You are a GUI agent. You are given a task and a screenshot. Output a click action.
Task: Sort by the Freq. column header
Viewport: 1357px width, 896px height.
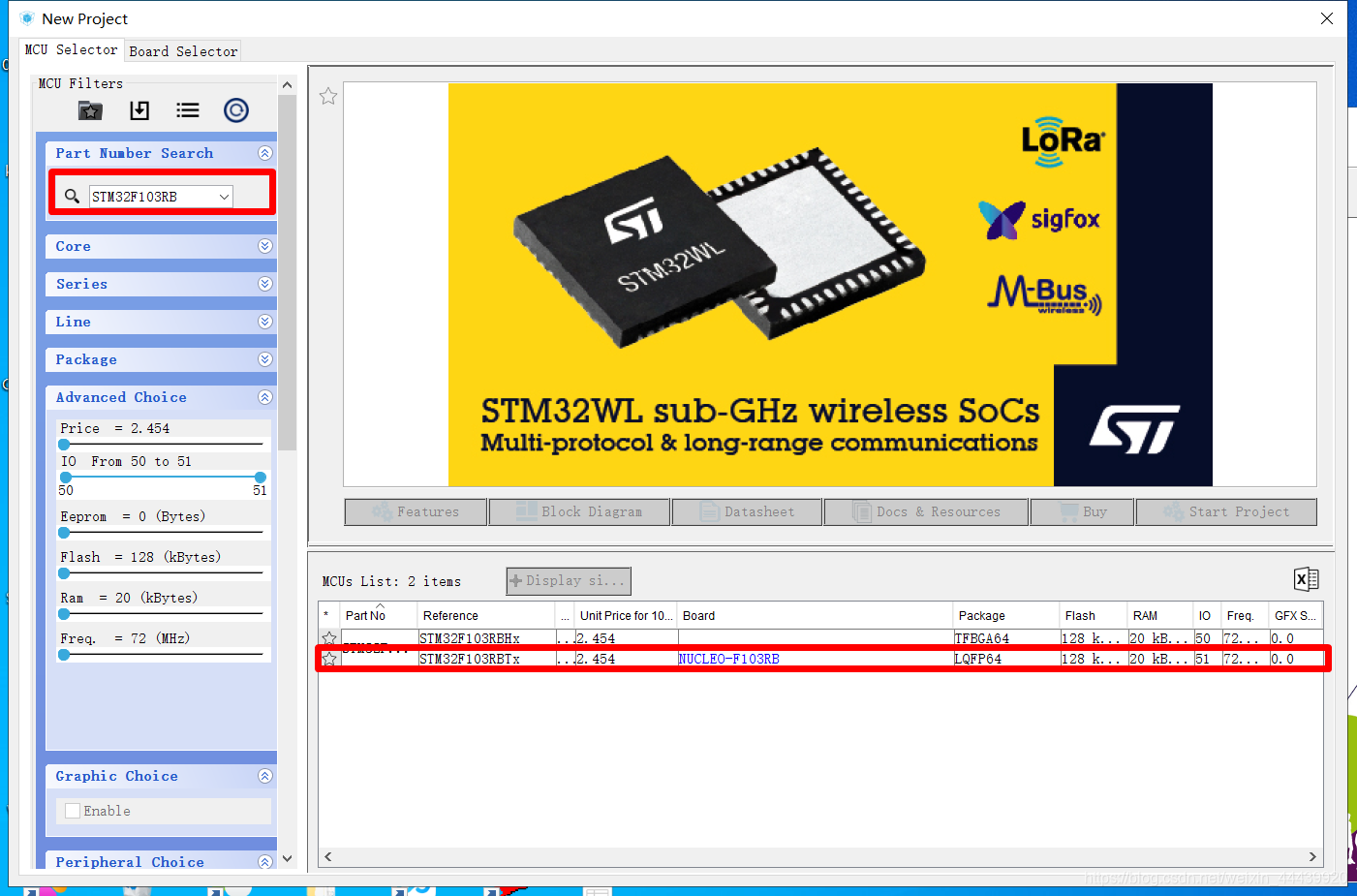coord(1245,615)
